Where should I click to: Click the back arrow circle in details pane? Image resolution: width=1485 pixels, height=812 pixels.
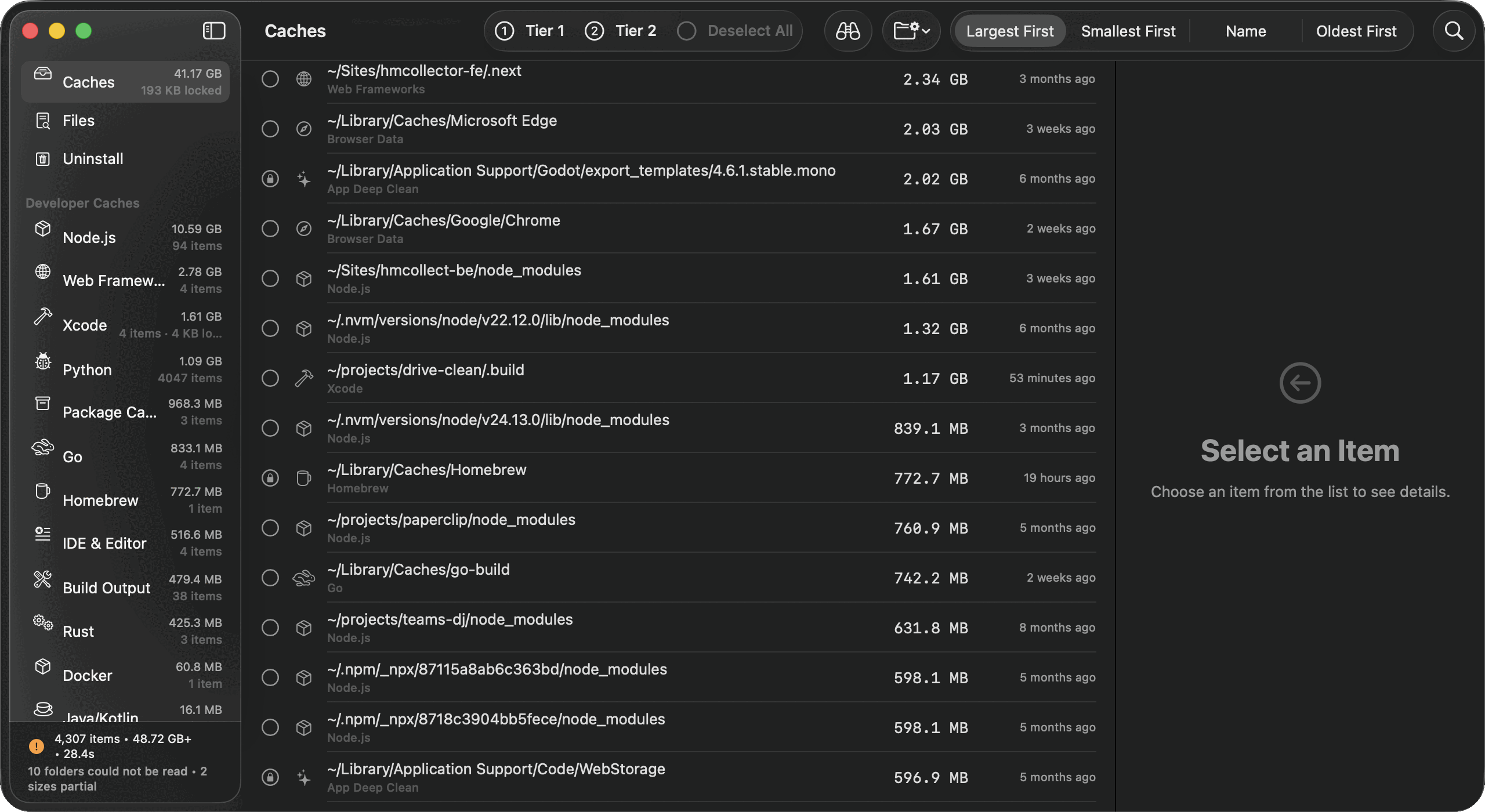tap(1300, 383)
